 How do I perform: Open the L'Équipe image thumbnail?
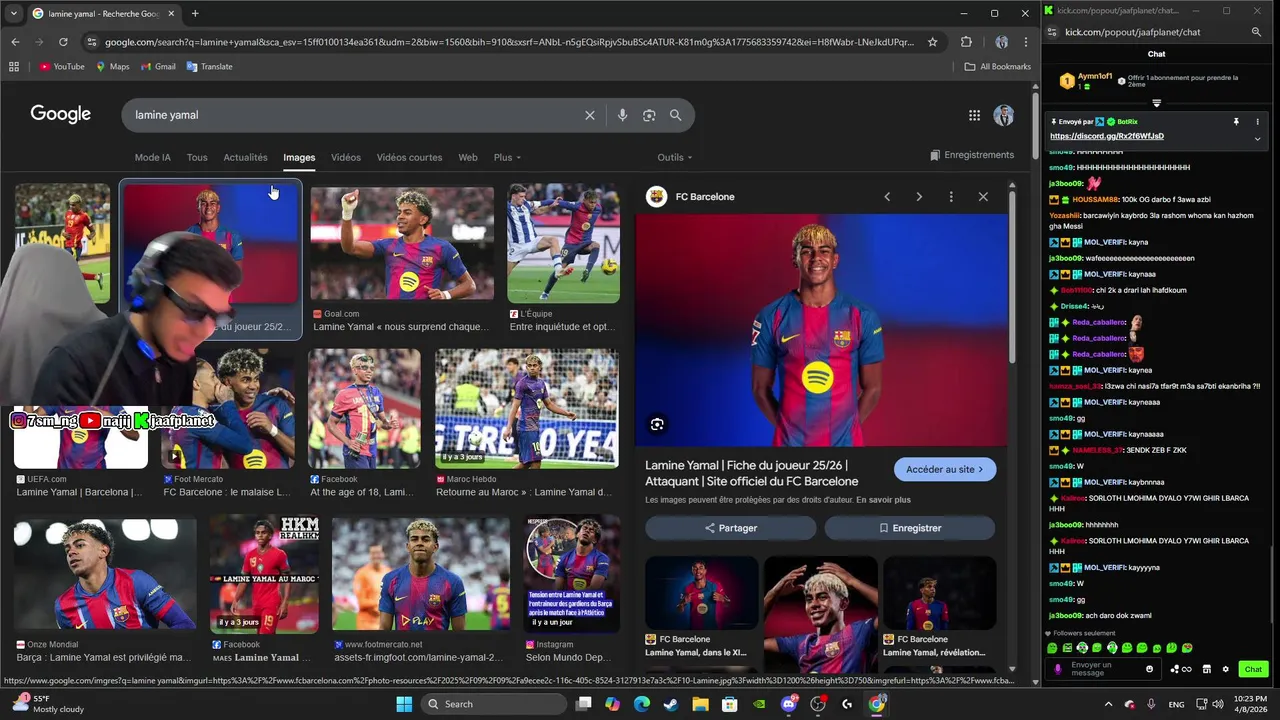pyautogui.click(x=563, y=243)
